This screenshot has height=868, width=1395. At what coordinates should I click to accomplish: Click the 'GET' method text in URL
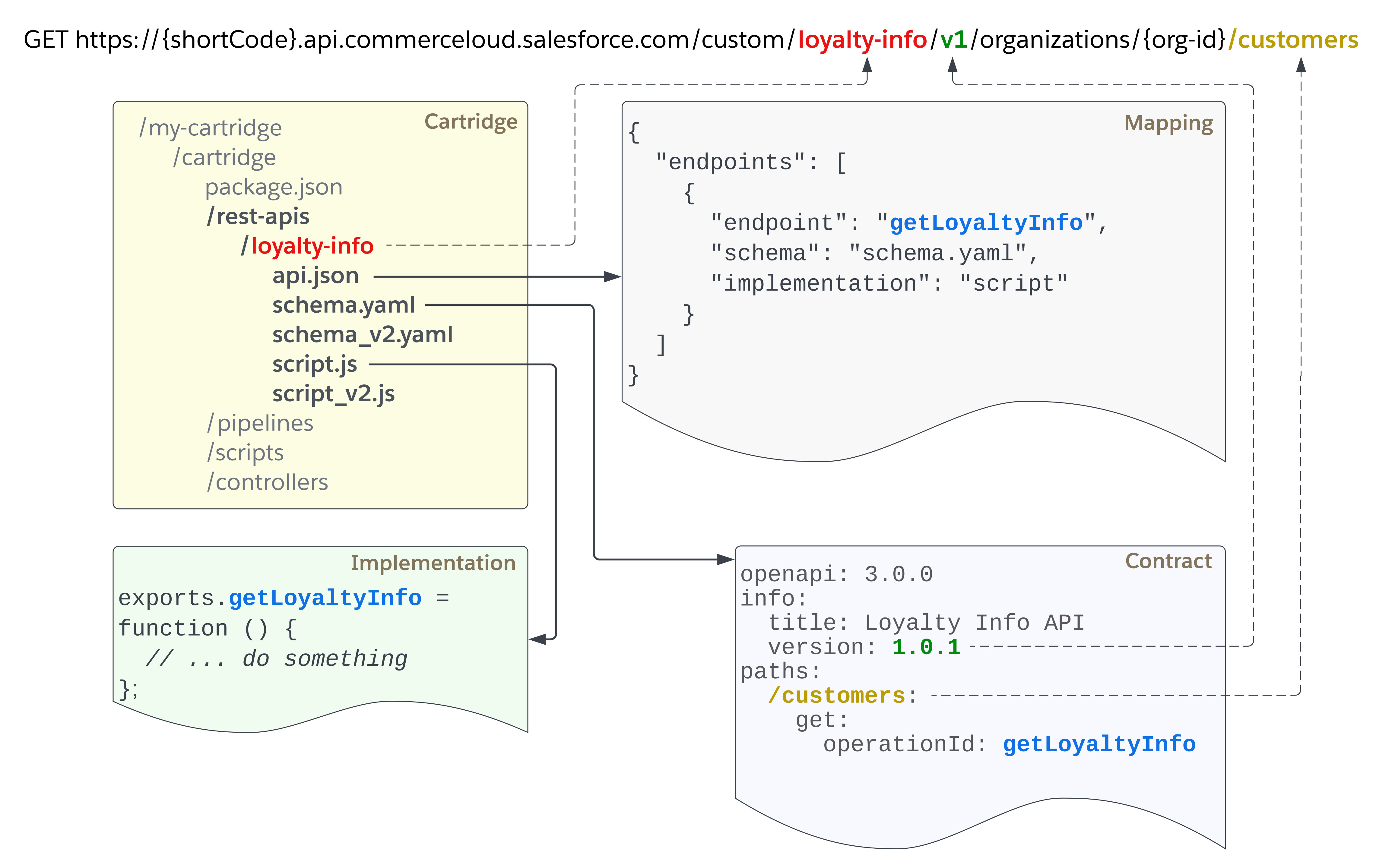point(46,39)
